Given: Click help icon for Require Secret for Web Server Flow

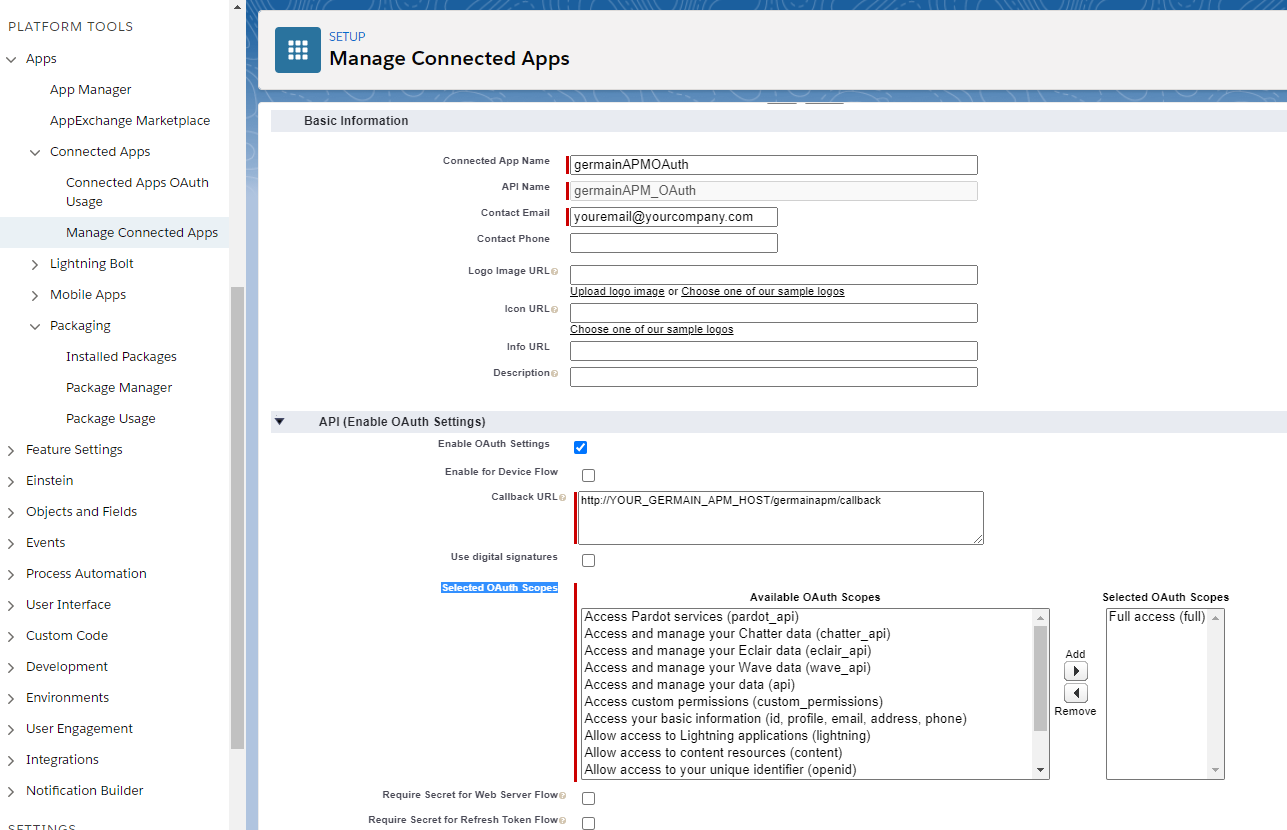Looking at the screenshot, I should click(x=562, y=796).
